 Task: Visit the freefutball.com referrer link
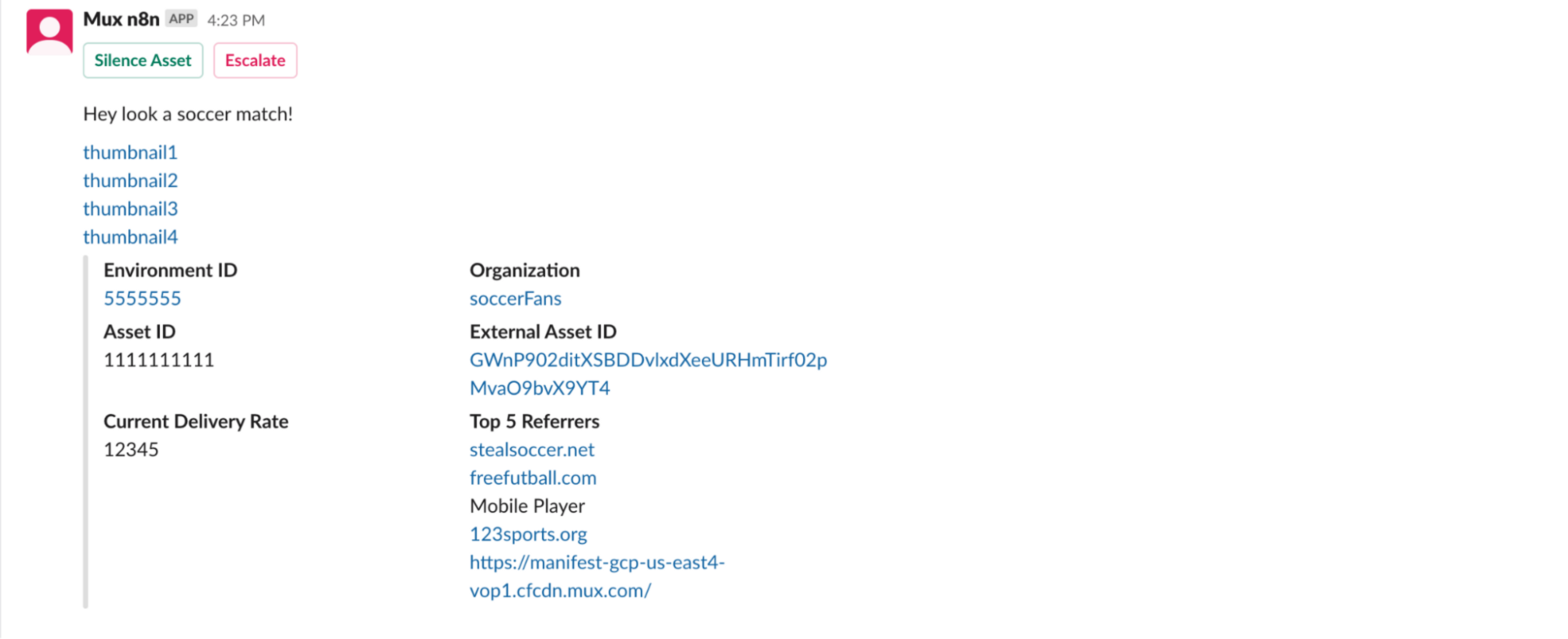pos(533,478)
